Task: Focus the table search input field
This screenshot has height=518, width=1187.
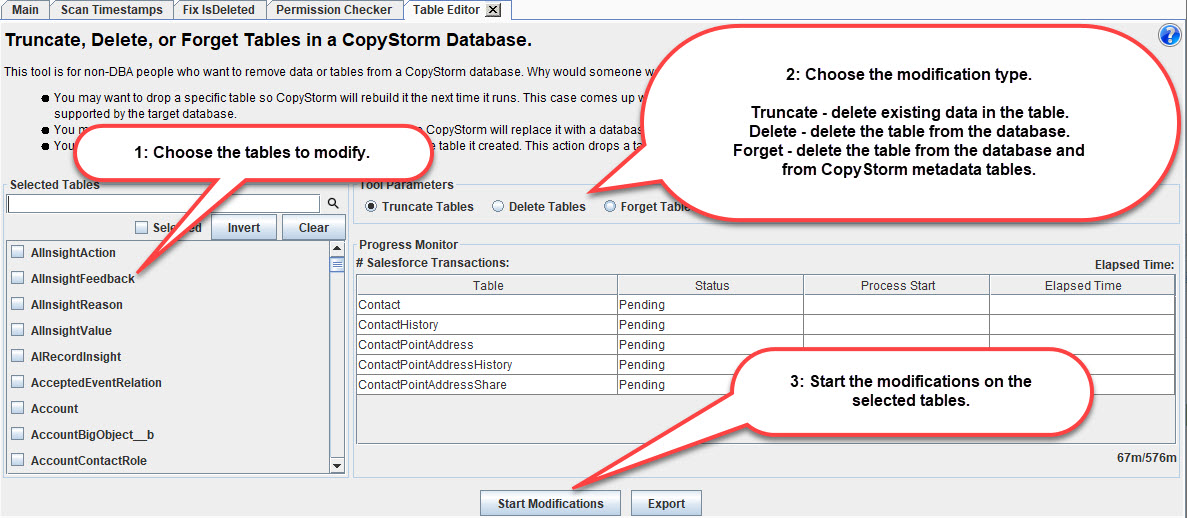Action: tap(164, 204)
